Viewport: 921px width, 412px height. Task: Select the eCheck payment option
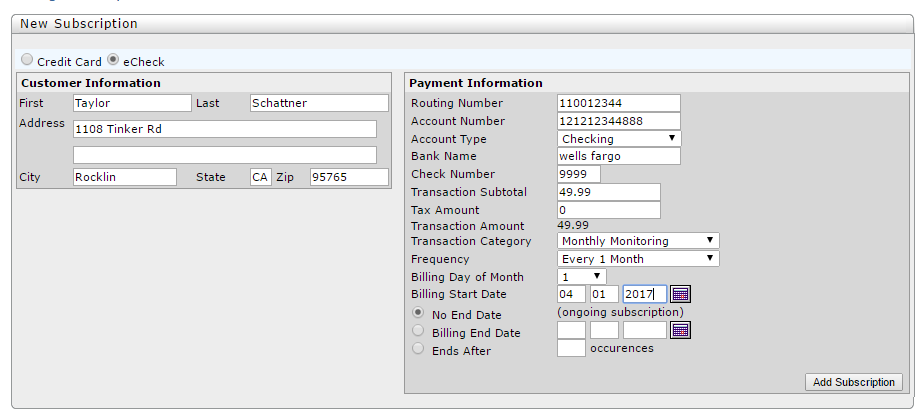pyautogui.click(x=113, y=60)
